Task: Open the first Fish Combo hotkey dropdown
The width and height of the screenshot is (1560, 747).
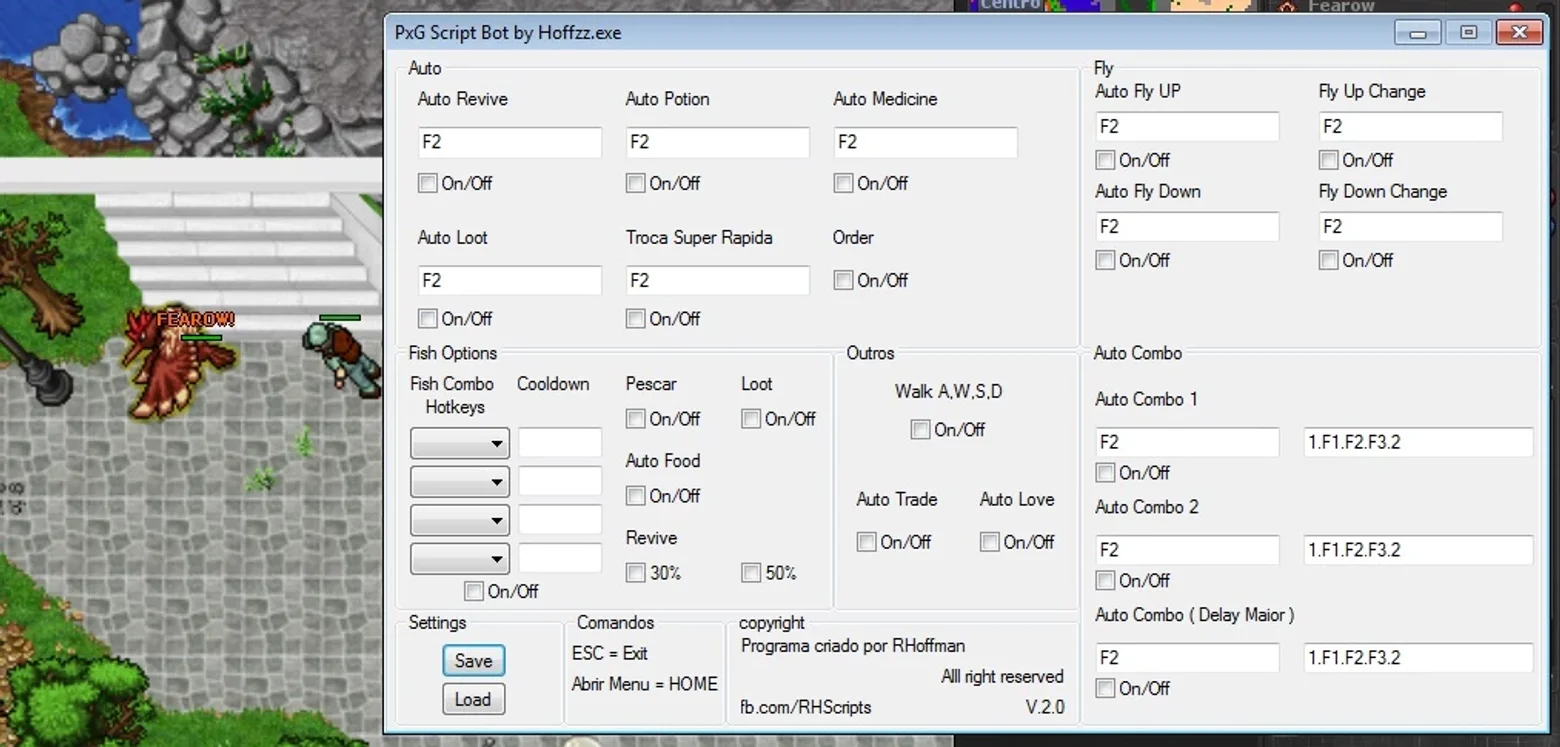Action: tap(460, 443)
